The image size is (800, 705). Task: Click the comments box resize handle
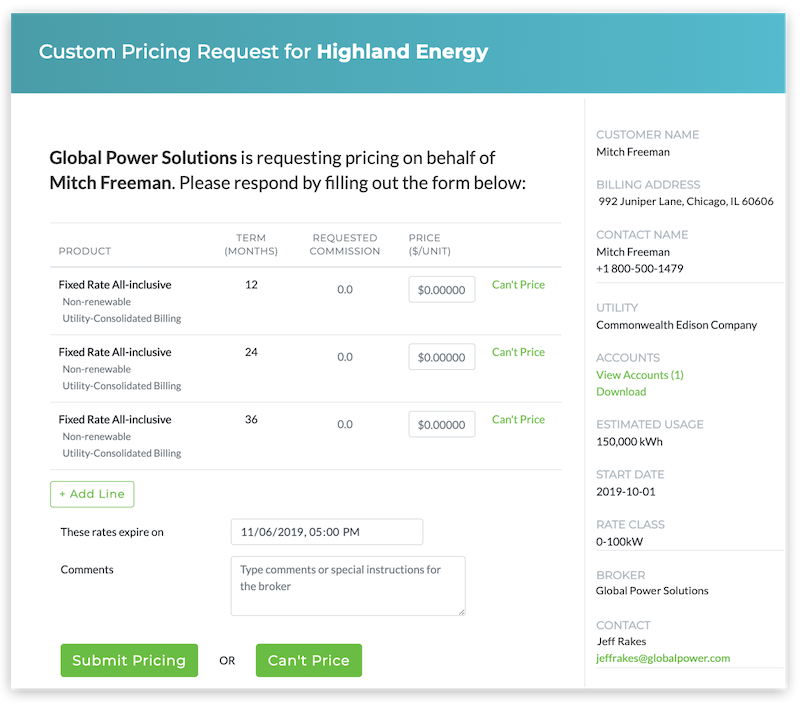coord(461,611)
